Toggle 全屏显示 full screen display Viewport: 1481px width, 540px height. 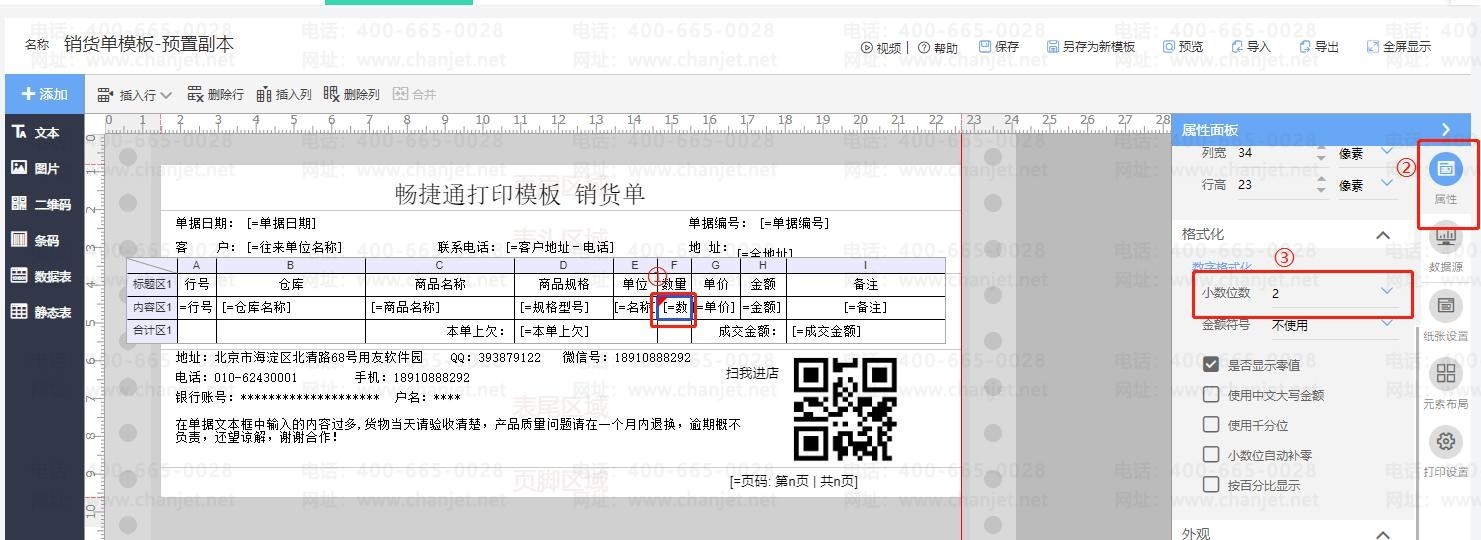click(1399, 47)
